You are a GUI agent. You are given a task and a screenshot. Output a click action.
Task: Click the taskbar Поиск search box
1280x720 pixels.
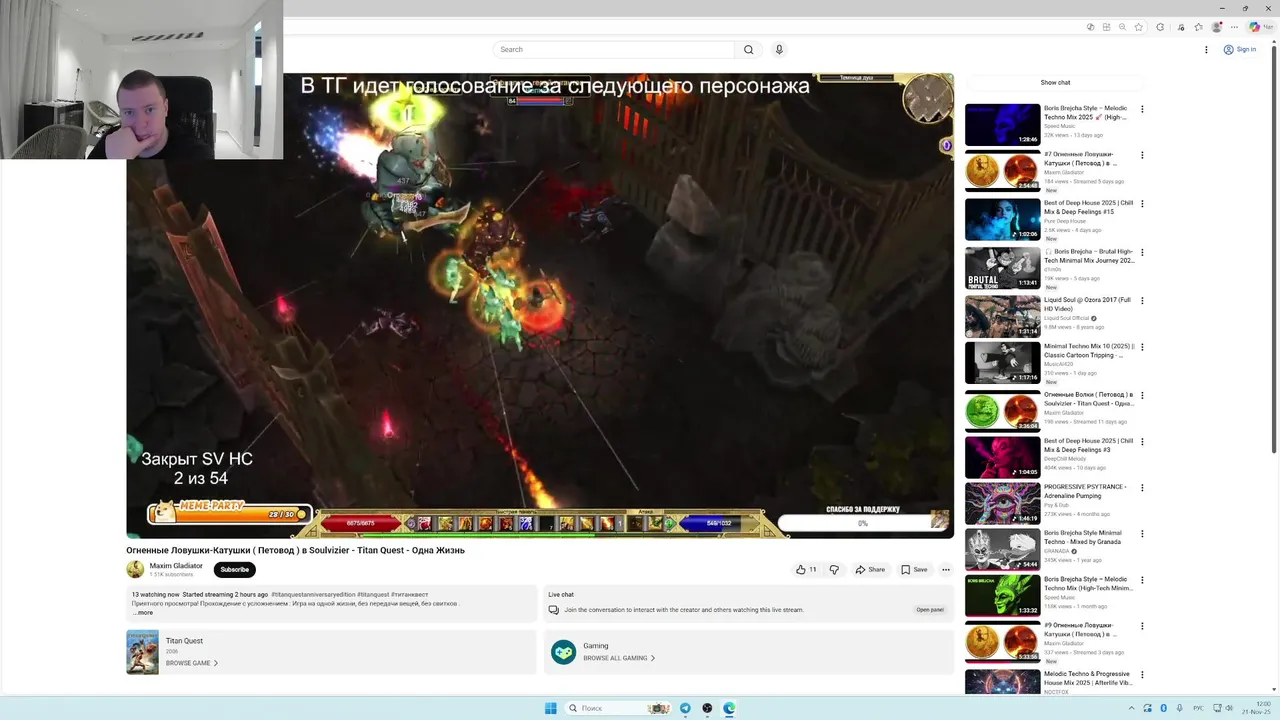618,708
